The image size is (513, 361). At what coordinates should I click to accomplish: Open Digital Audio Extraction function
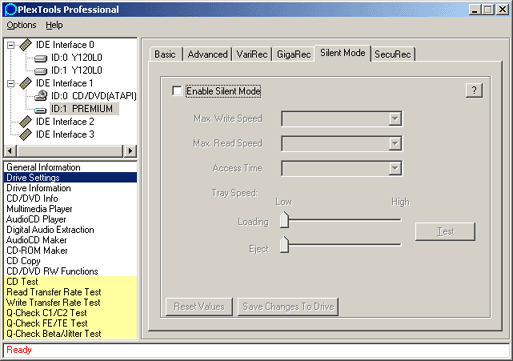(x=70, y=229)
